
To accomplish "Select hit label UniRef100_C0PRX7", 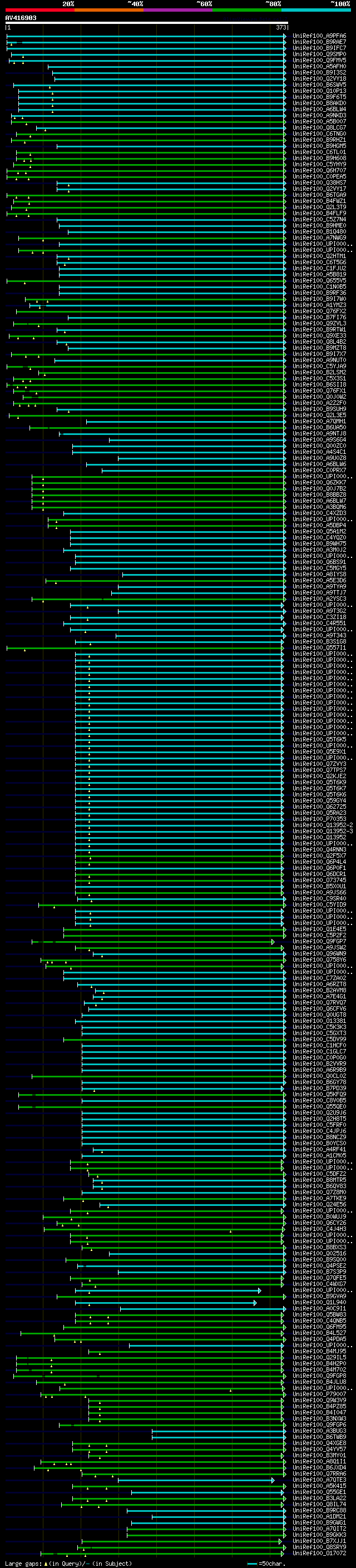I will pos(319,470).
